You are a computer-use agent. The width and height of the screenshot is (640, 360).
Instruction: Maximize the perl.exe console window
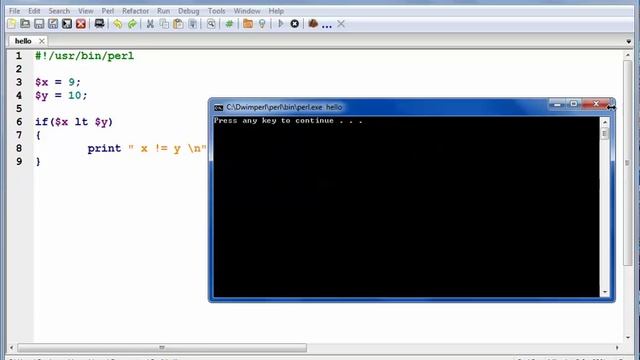pos(573,104)
